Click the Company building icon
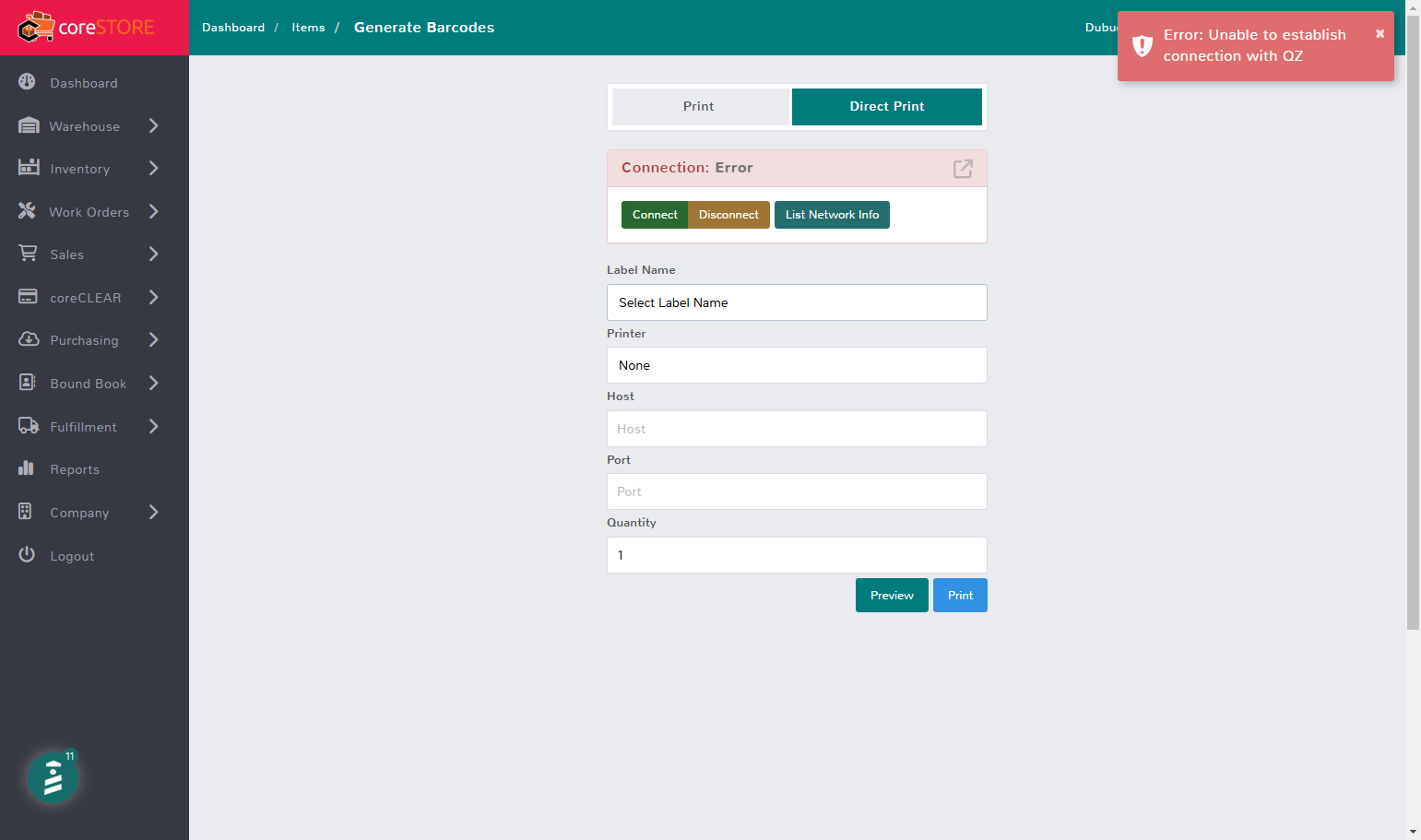This screenshot has width=1421, height=840. coord(26,512)
